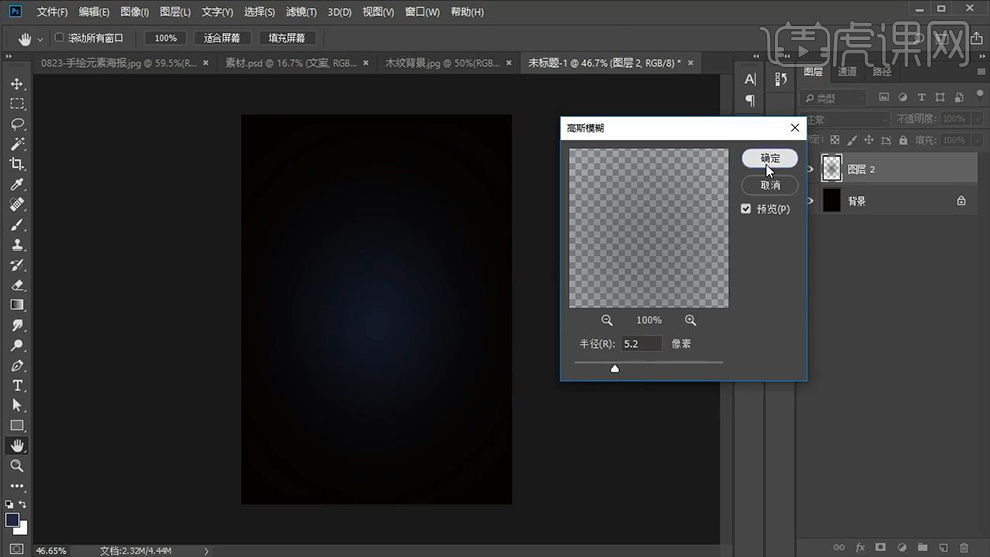990x557 pixels.
Task: Select the Lasso tool
Action: [17, 124]
